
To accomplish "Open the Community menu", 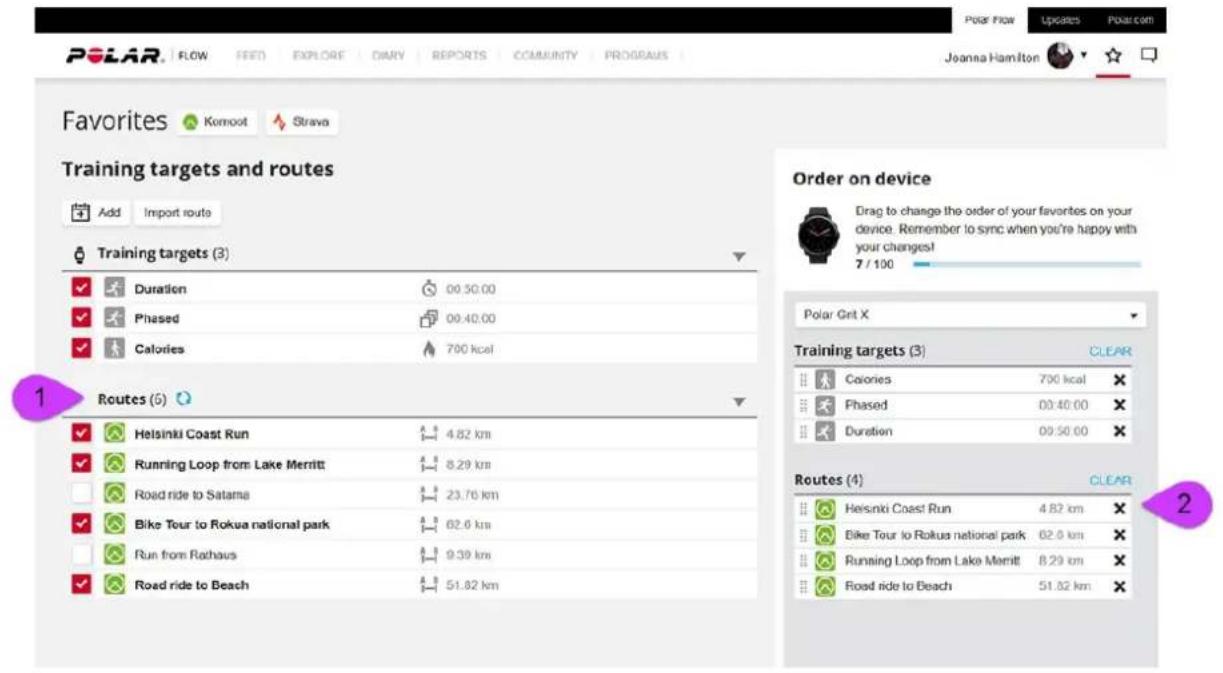I will click(x=545, y=56).
